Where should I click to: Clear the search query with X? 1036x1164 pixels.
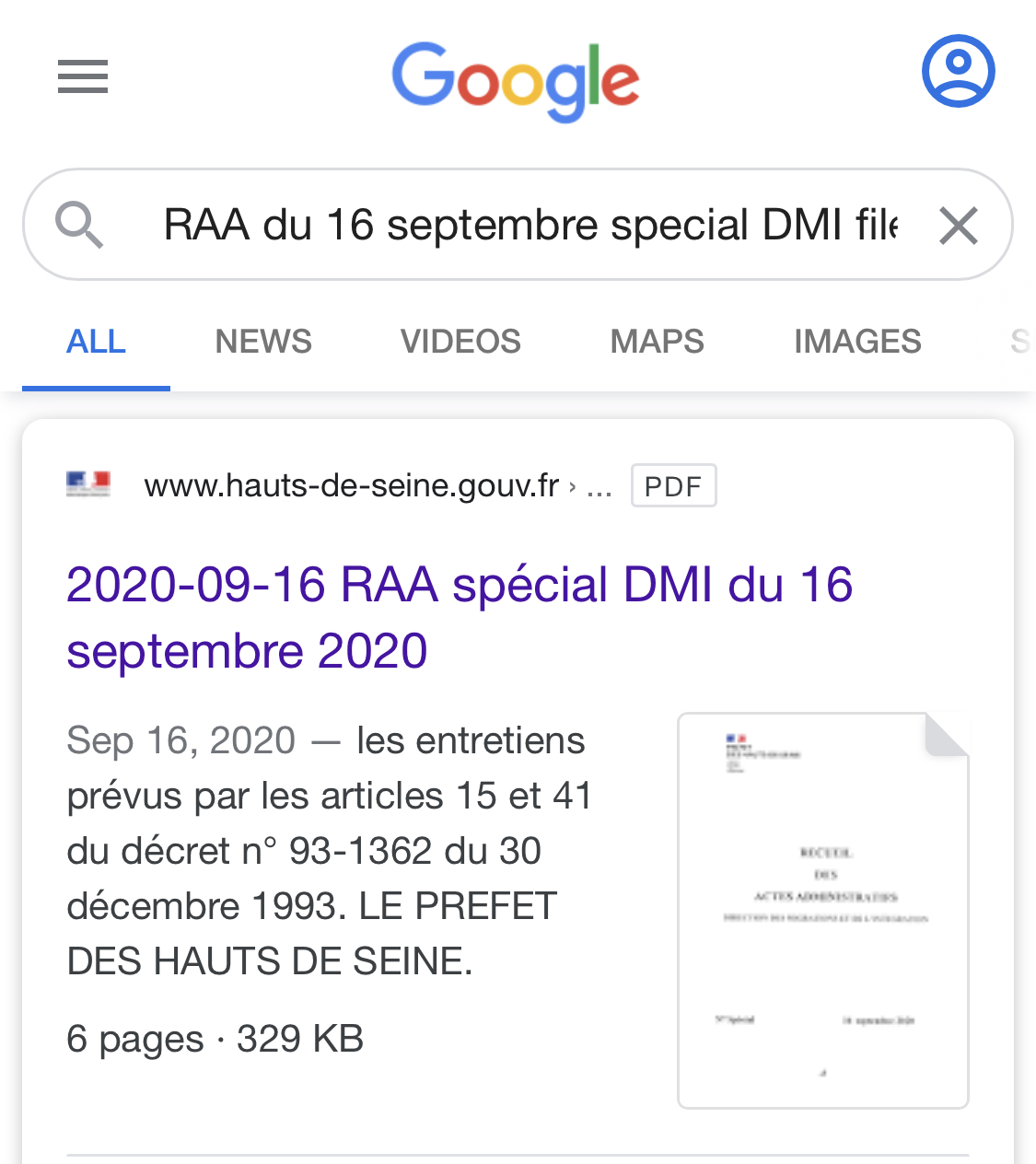(x=958, y=226)
